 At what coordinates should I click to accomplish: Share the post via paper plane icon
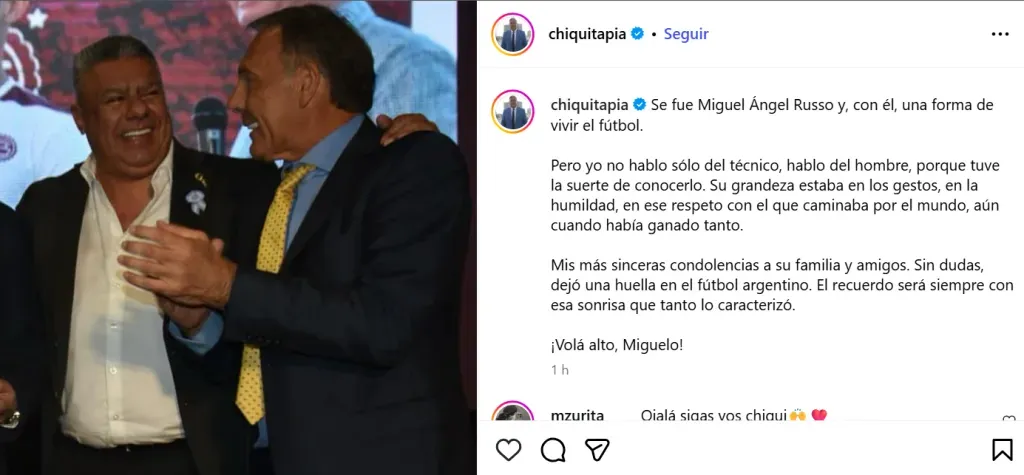597,450
